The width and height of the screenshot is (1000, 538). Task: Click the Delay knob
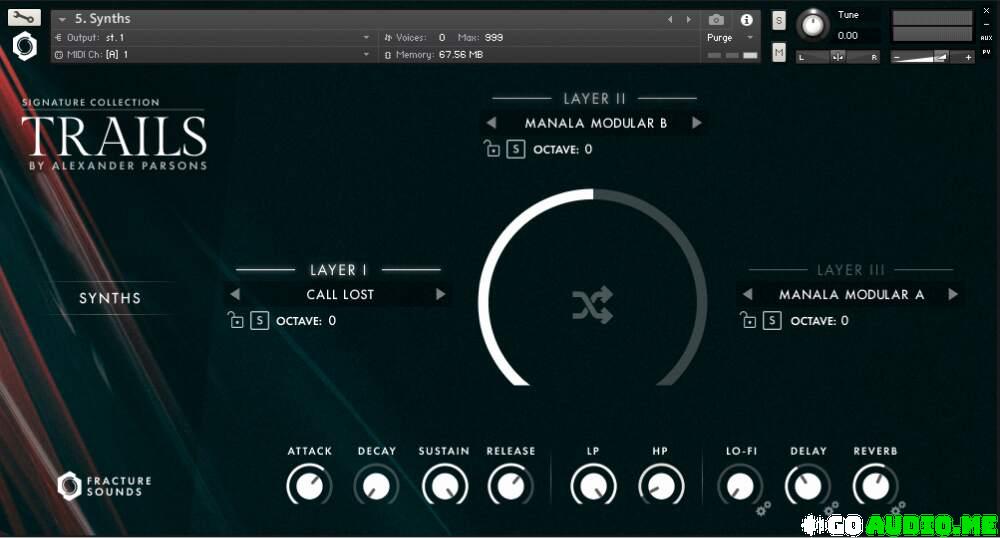tap(807, 486)
